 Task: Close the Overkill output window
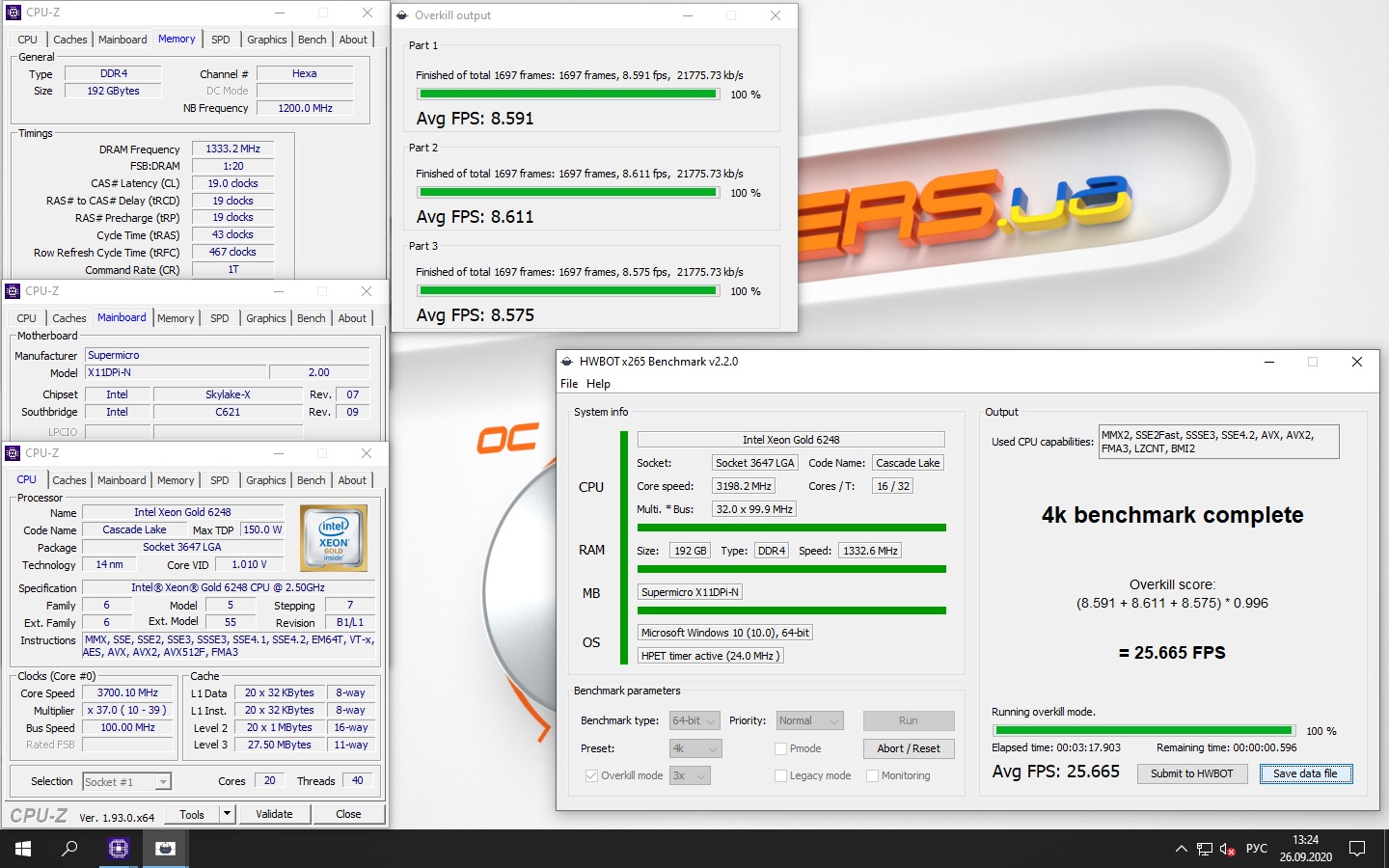coord(776,15)
